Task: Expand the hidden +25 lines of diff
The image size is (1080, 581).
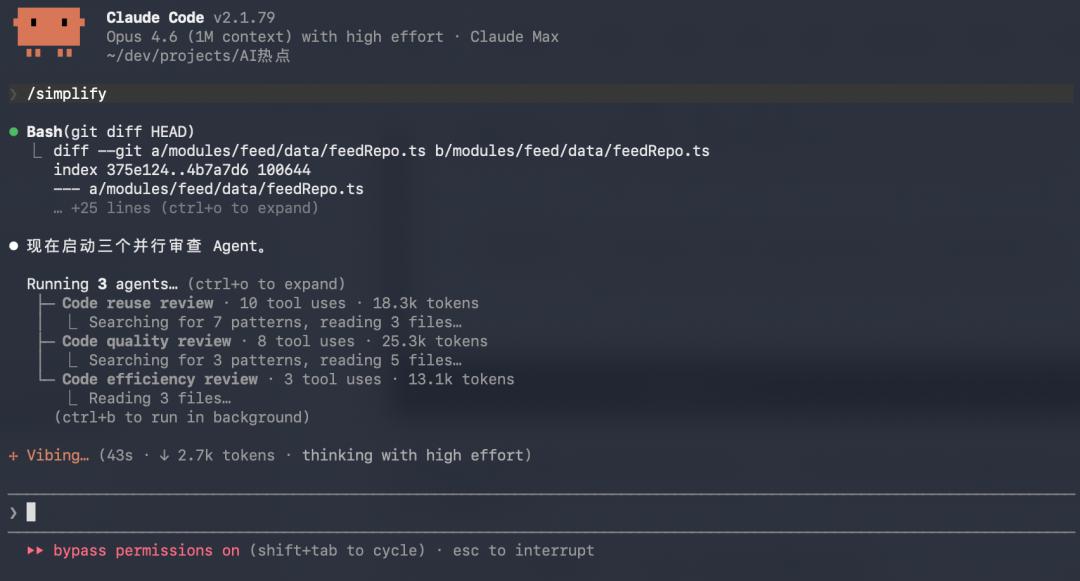Action: click(194, 208)
